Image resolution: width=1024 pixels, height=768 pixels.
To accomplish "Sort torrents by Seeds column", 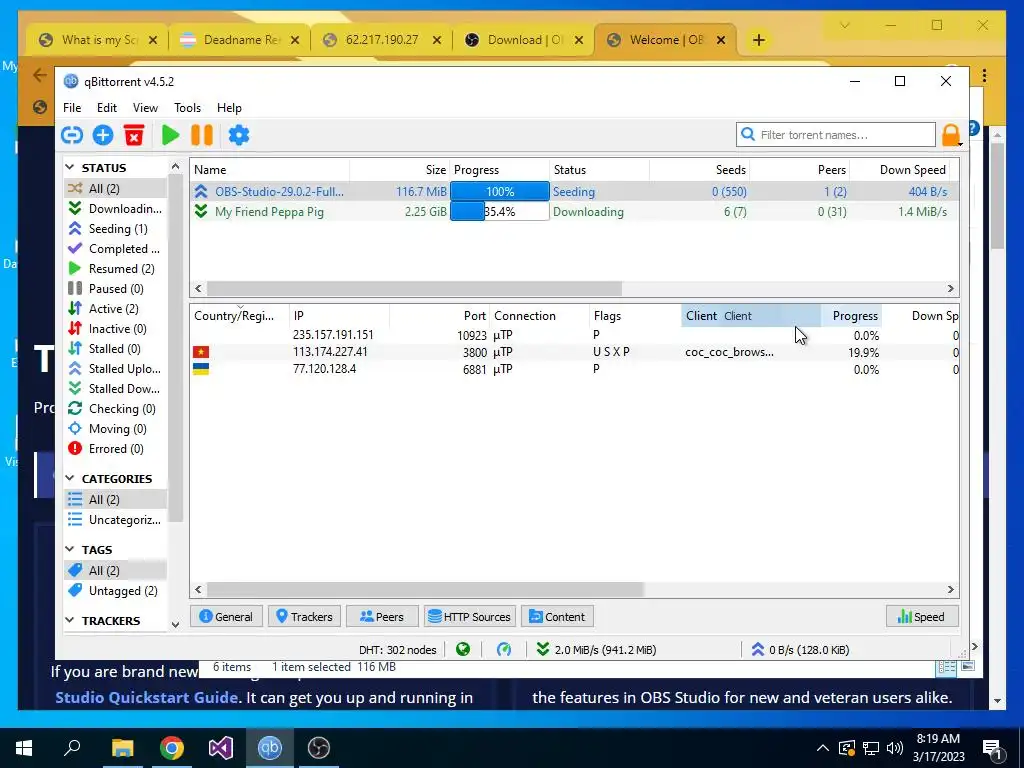I will click(x=699, y=170).
